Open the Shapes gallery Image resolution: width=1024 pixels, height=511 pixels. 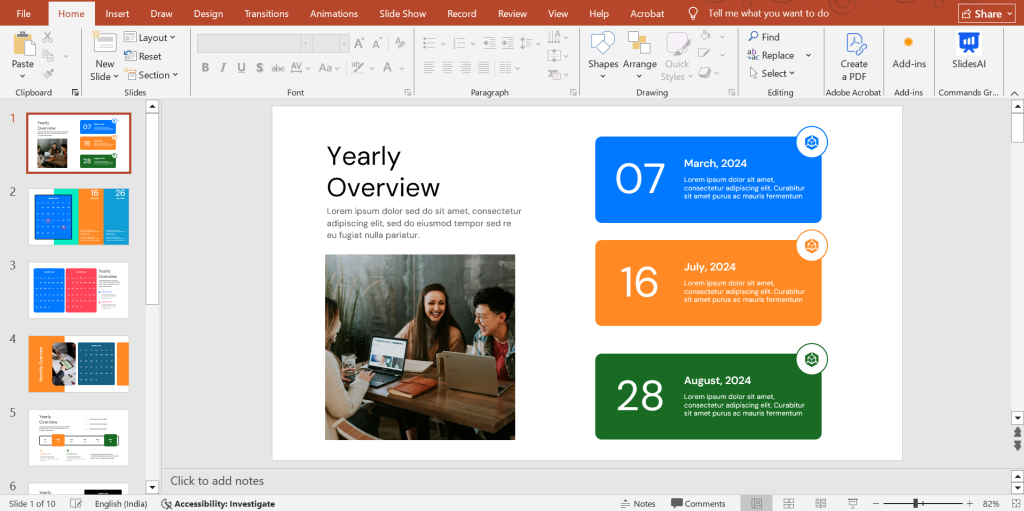603,44
